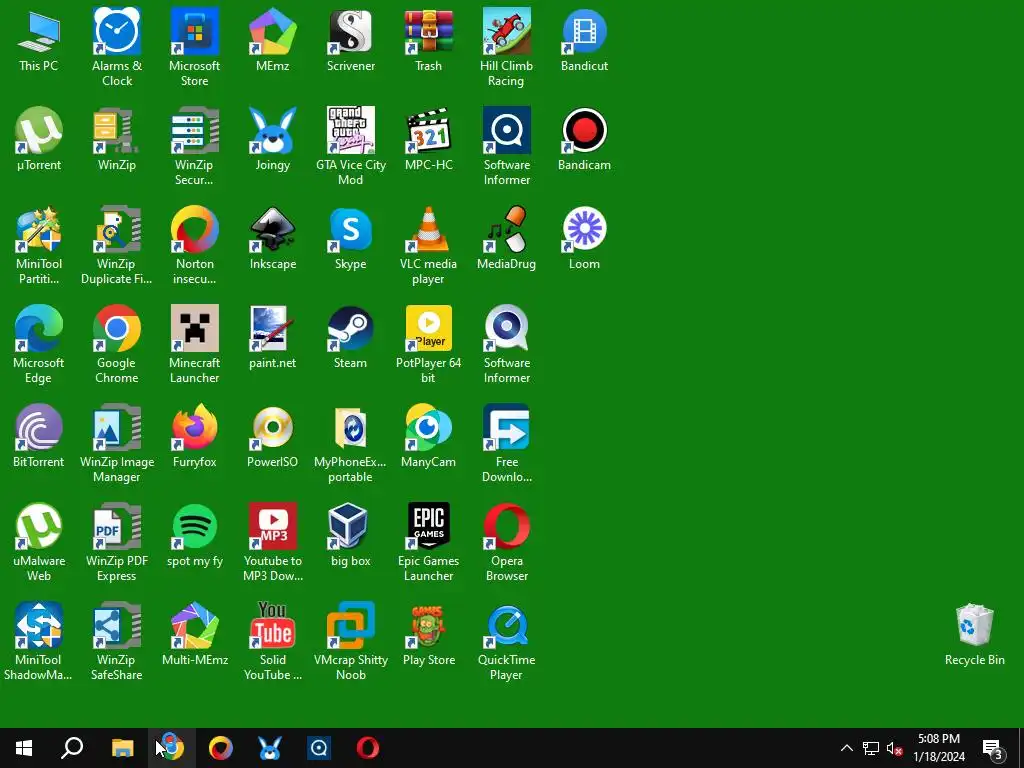Select the big box cube icon
Viewport: 1024px width, 768px height.
[x=351, y=536]
